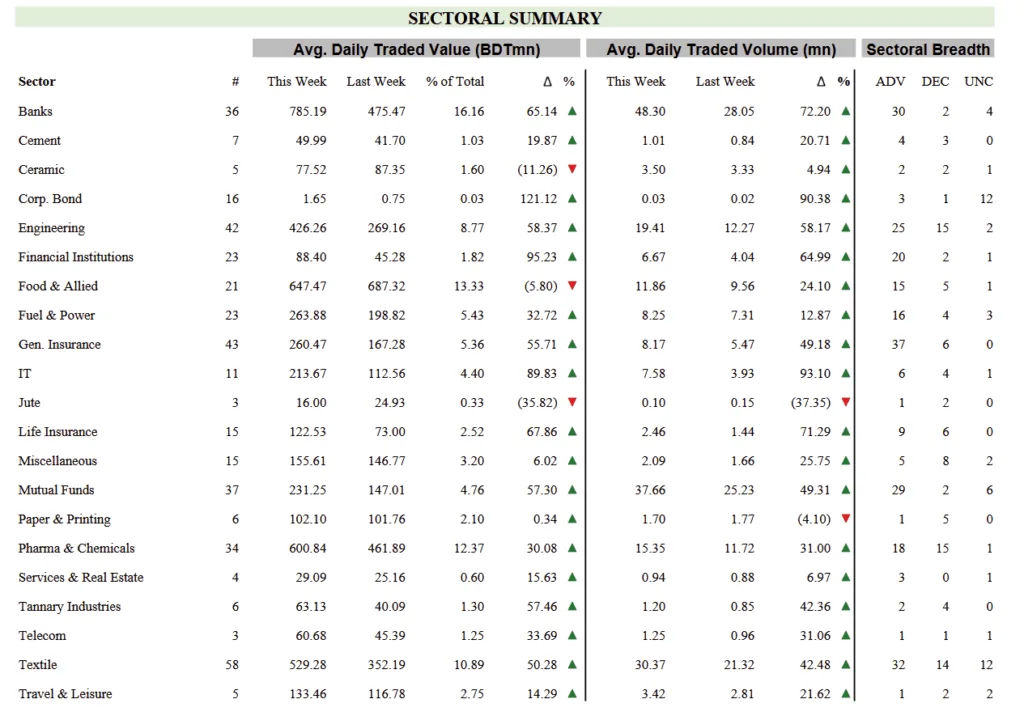
Task: Click the Sector column heading
Action: [x=37, y=81]
